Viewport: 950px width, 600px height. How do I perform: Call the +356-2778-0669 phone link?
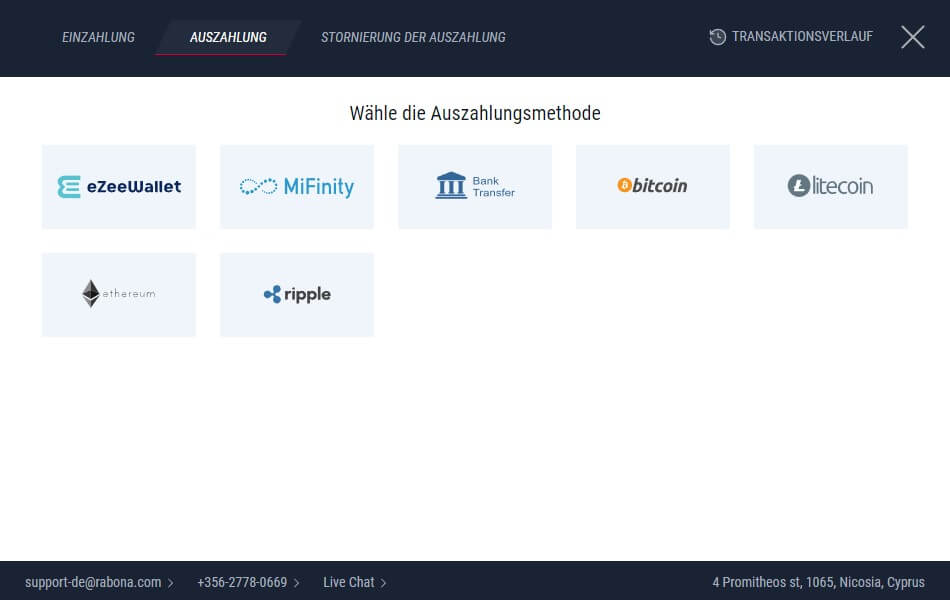click(242, 582)
